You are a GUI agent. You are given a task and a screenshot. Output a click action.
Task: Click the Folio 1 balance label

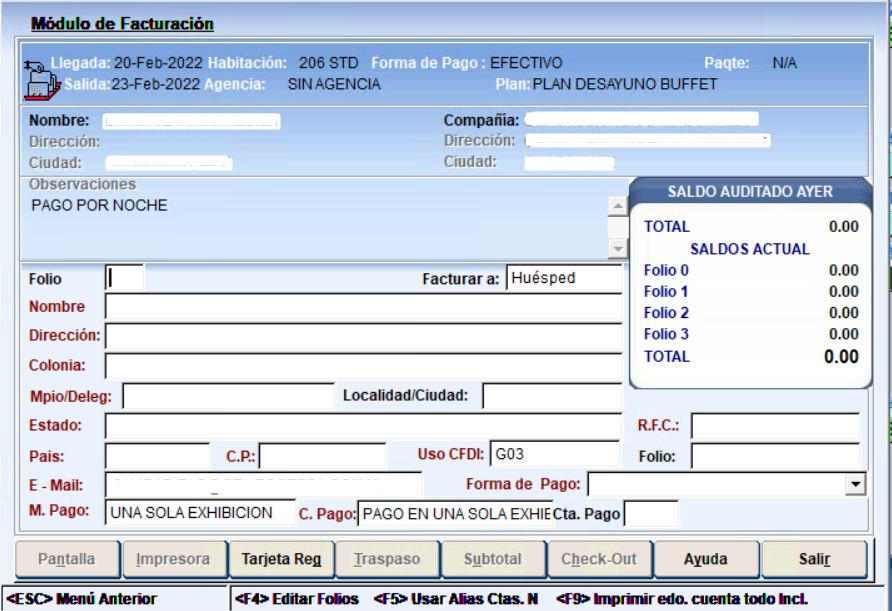click(666, 291)
